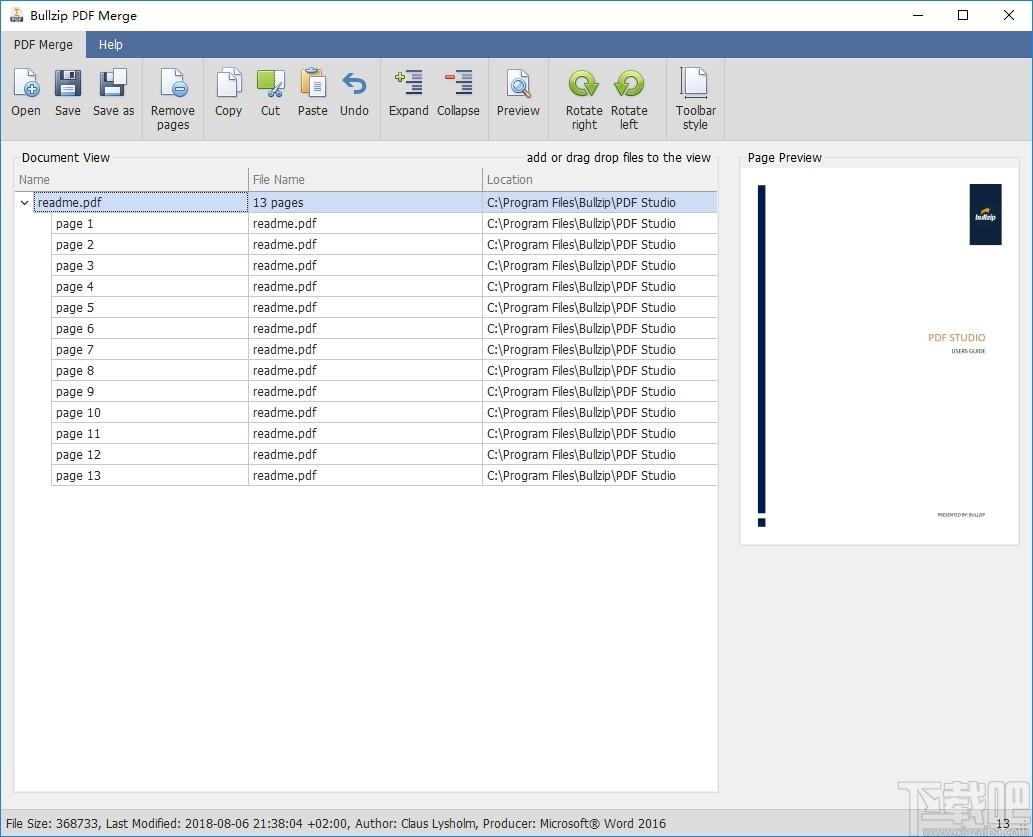
Task: Select page 10 in the document tree
Action: pos(78,413)
